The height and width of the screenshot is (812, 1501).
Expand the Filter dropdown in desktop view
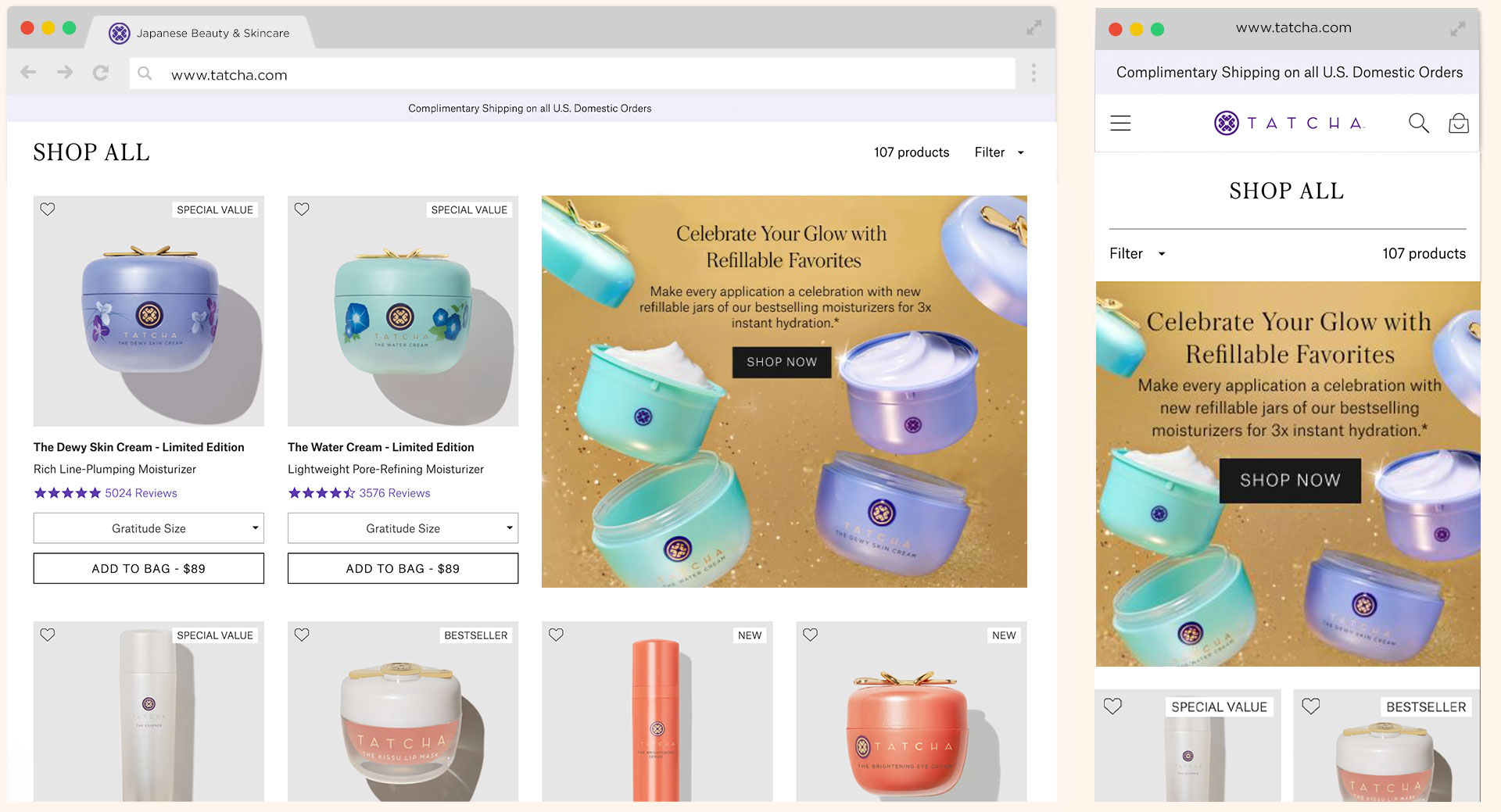pos(998,152)
